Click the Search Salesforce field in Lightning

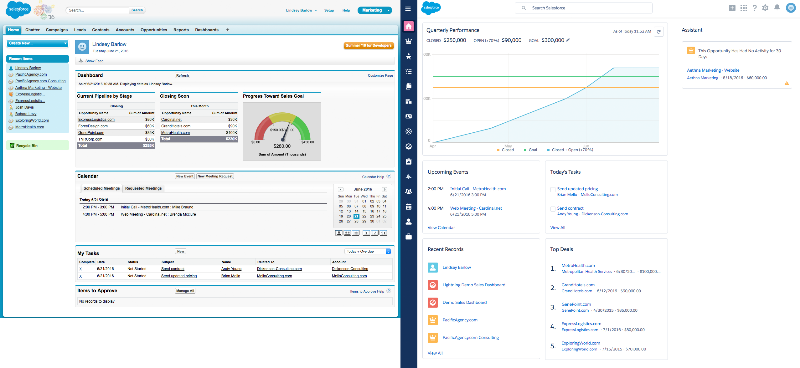(x=584, y=8)
